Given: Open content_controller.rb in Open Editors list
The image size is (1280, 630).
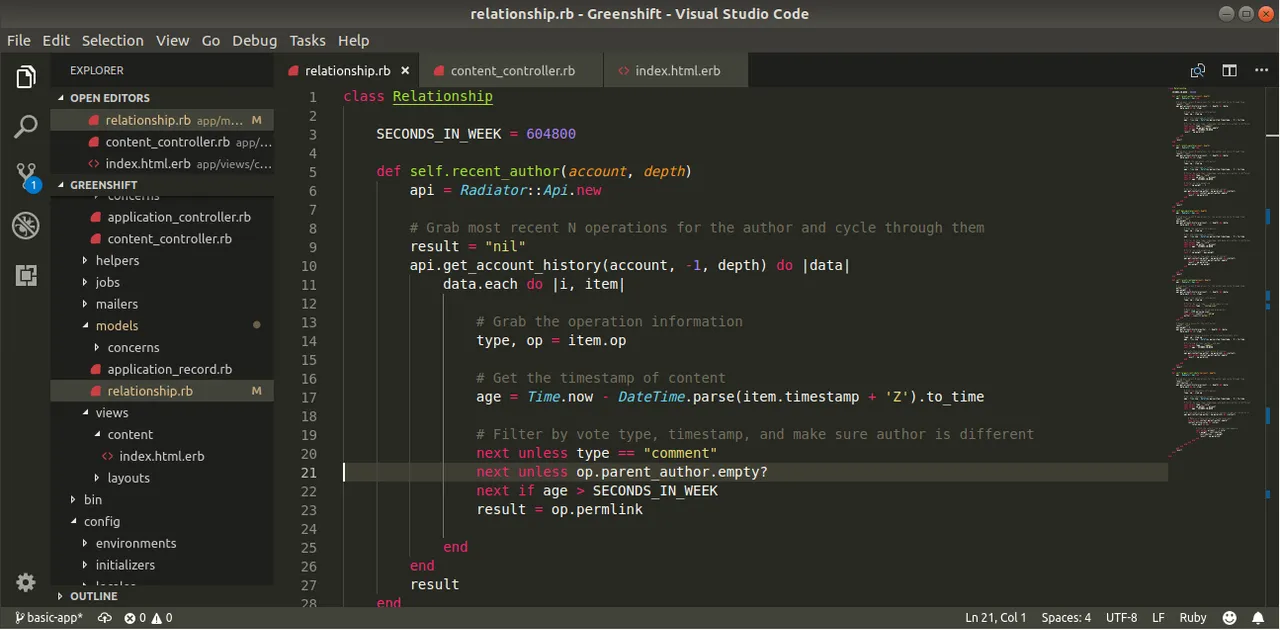Looking at the screenshot, I should [x=162, y=142].
